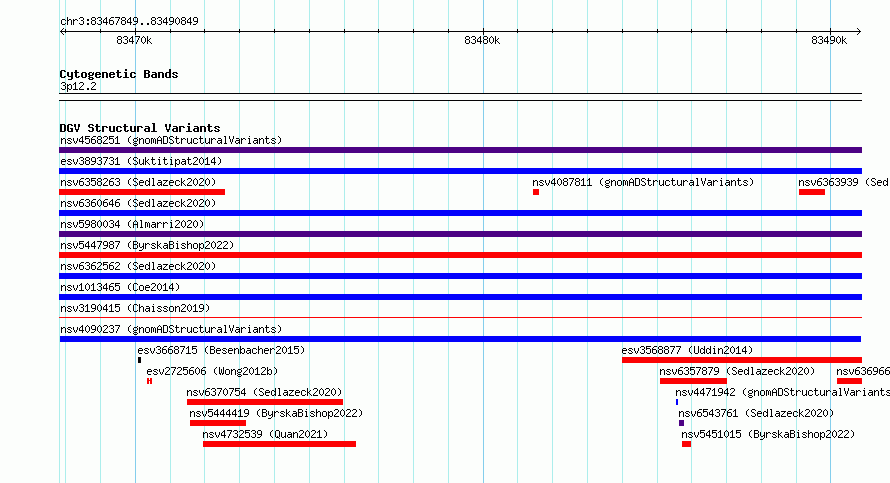
Task: Click the red nsv4732539 variant bar
Action: pos(279,444)
